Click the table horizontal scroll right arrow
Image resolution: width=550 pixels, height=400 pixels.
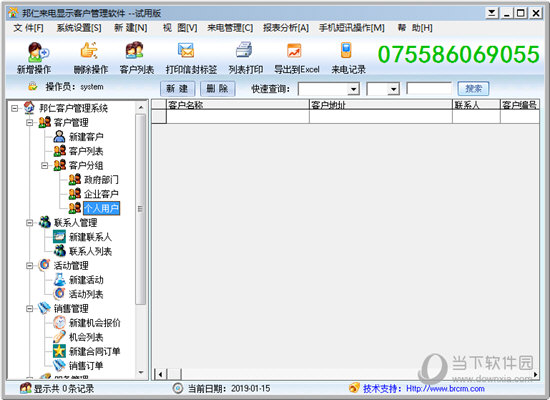point(535,374)
